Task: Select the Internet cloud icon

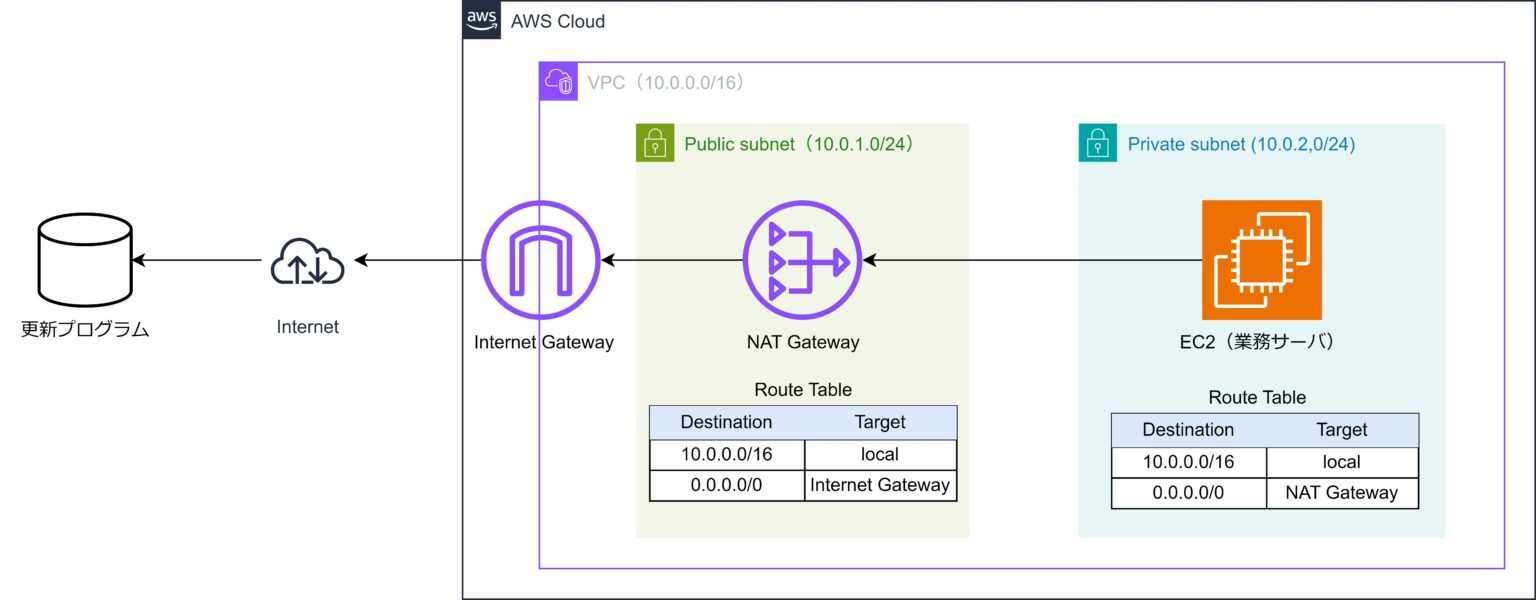Action: pyautogui.click(x=307, y=262)
